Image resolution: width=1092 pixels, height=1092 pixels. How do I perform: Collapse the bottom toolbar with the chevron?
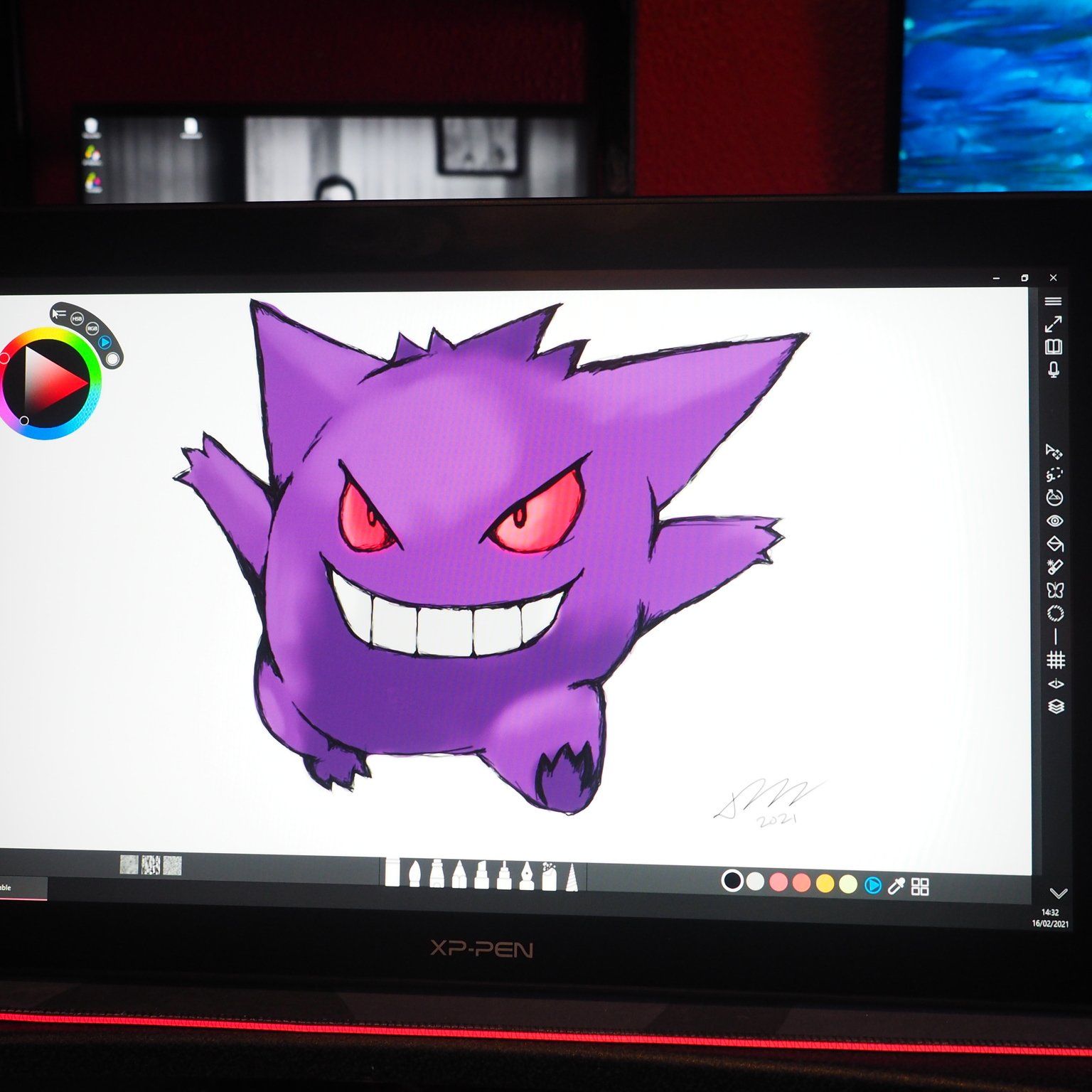click(x=1059, y=894)
